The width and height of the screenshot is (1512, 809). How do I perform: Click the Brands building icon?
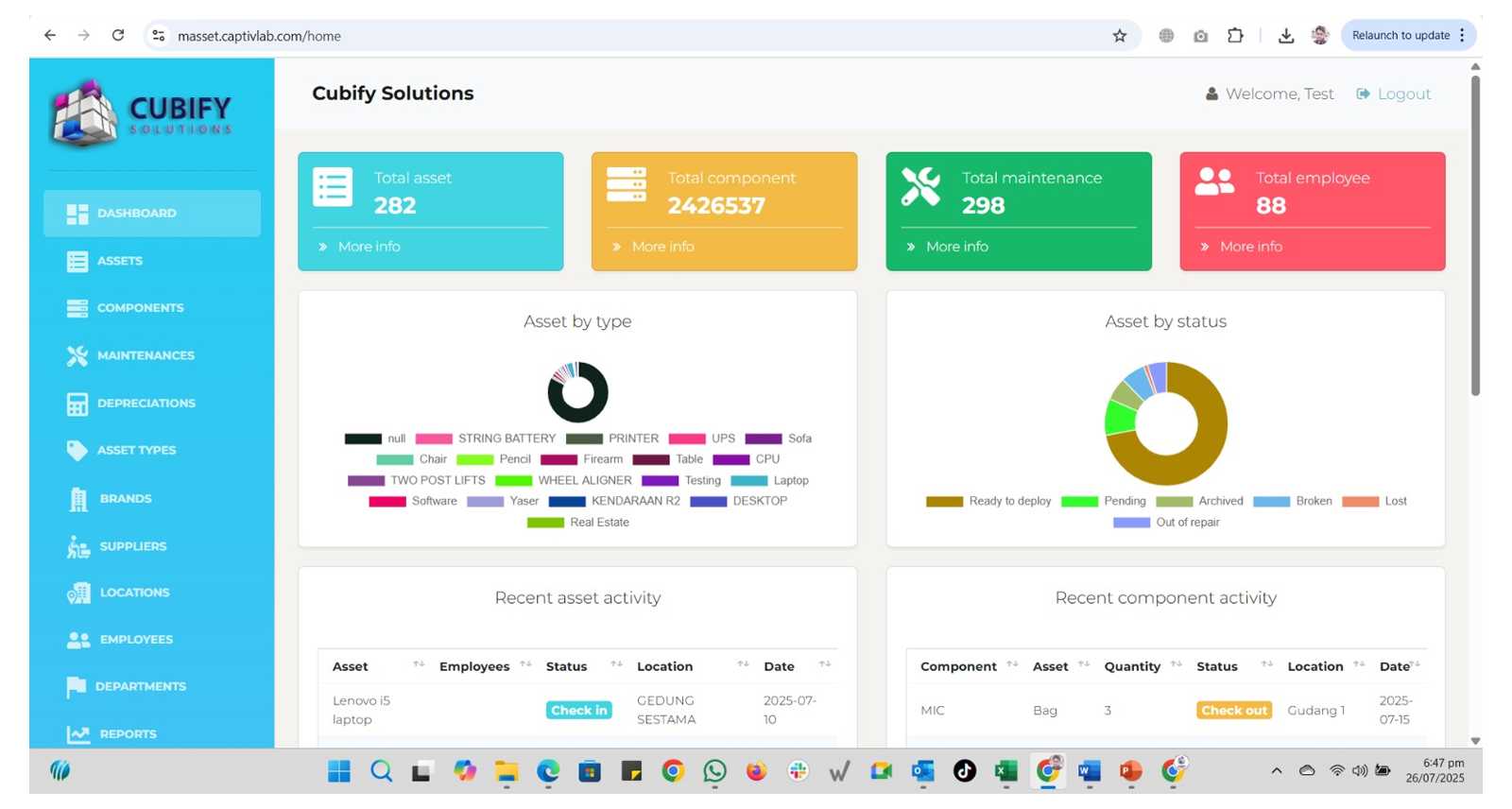tap(78, 499)
